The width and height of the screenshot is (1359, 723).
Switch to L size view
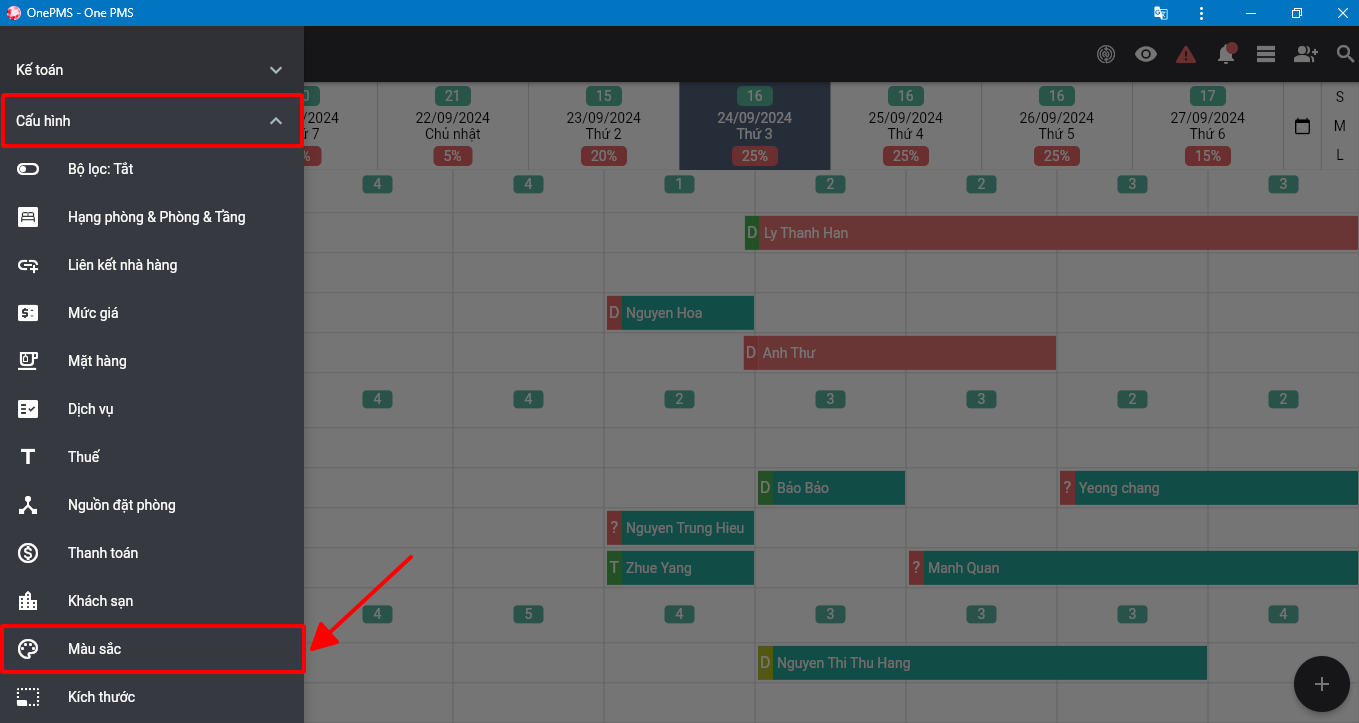(x=1340, y=155)
